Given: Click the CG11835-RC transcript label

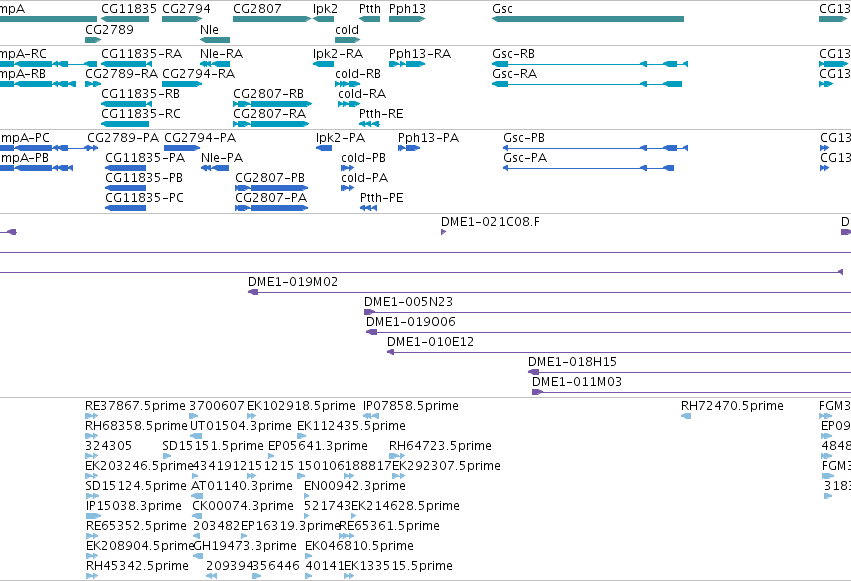Looking at the screenshot, I should [x=141, y=114].
